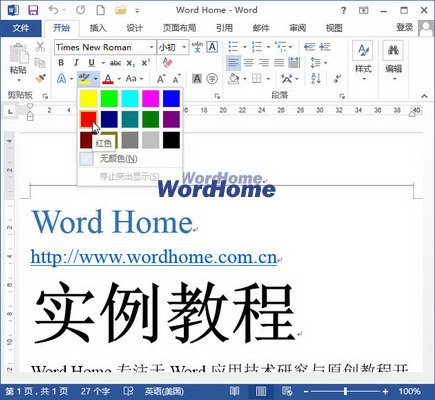Screen dimensions: 435x400
Task: Collapse the ribbon chevron
Action: tap(424, 96)
